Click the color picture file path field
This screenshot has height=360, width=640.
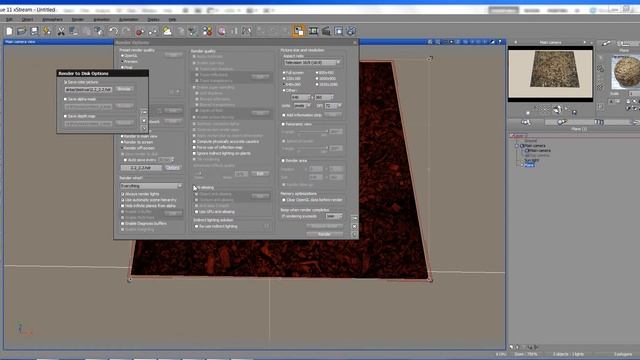click(88, 89)
